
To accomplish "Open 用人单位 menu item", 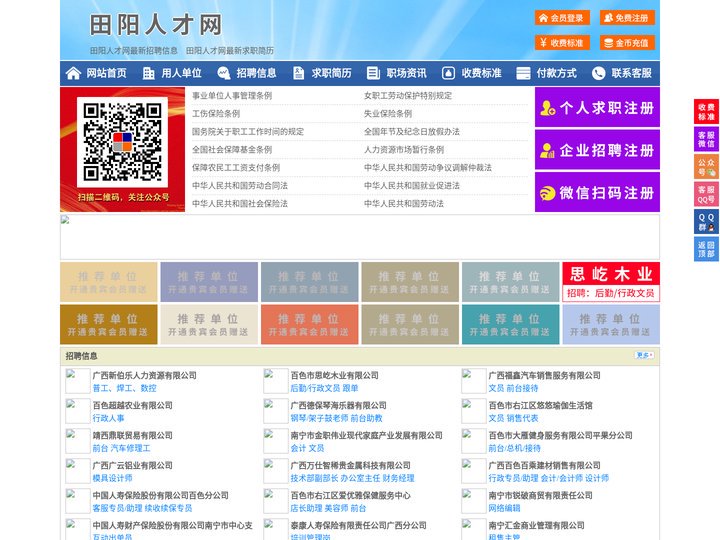I will tap(181, 73).
